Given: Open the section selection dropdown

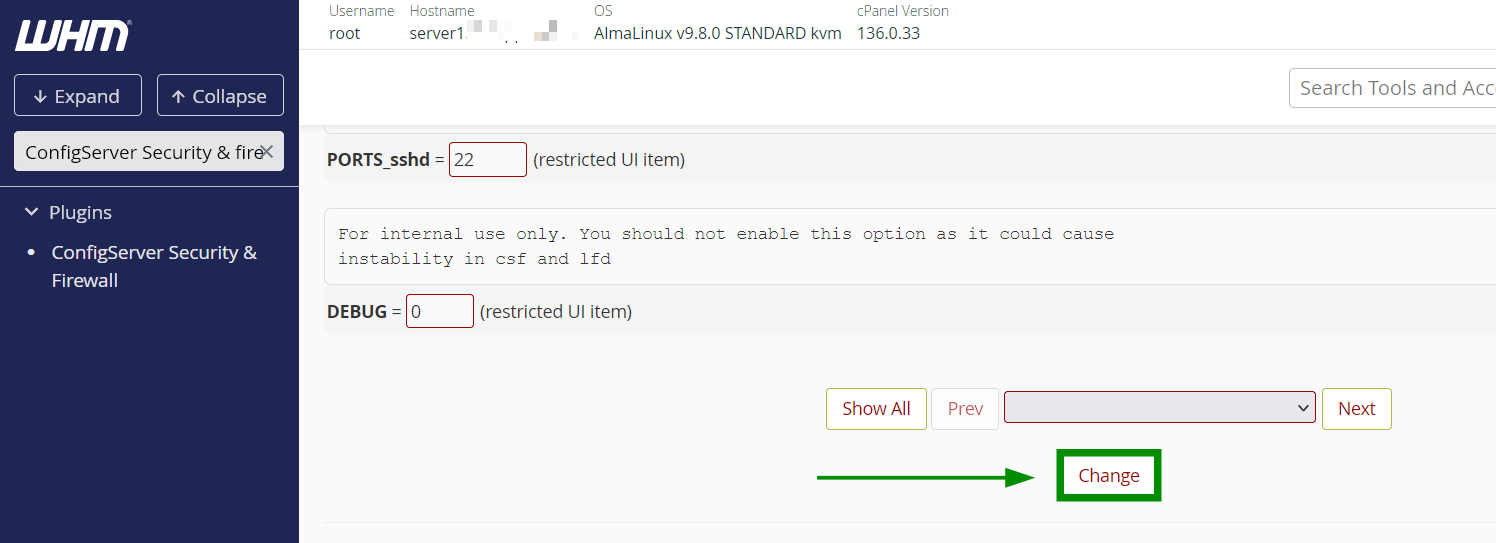Looking at the screenshot, I should pyautogui.click(x=1160, y=408).
